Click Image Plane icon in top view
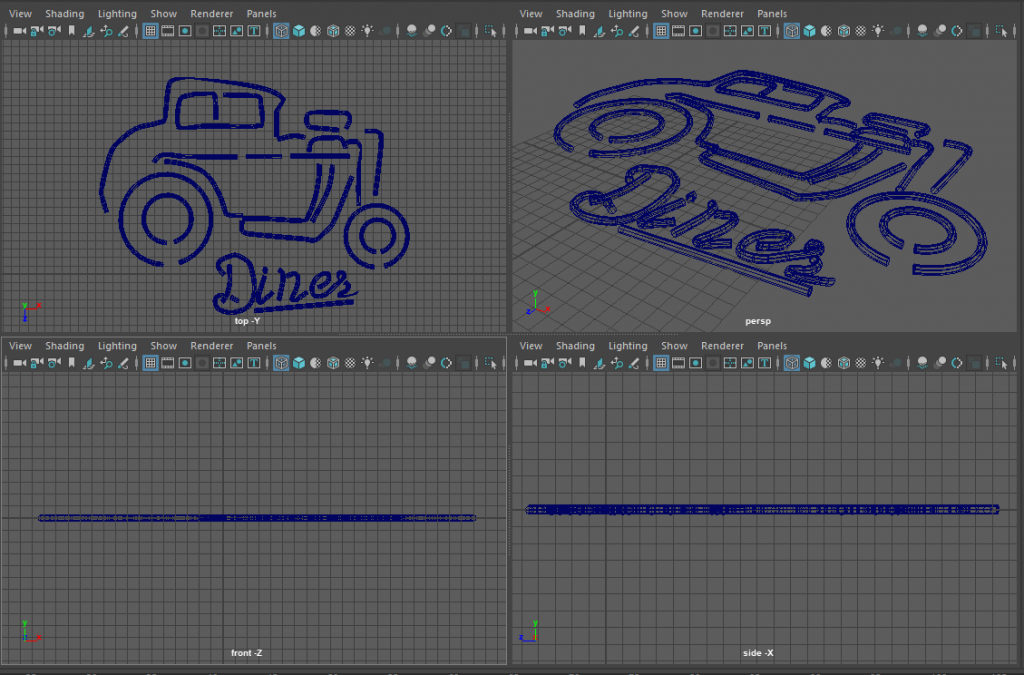 [89, 31]
